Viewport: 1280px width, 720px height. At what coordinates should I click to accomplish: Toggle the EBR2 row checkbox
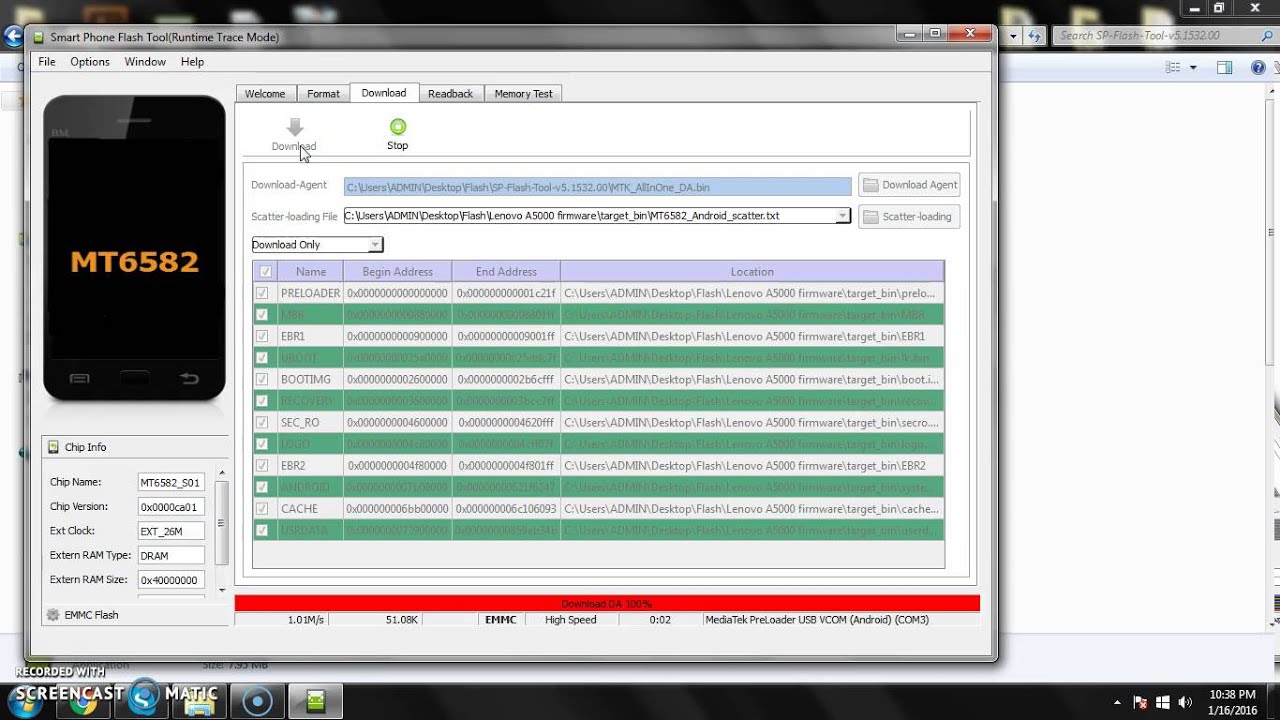262,465
